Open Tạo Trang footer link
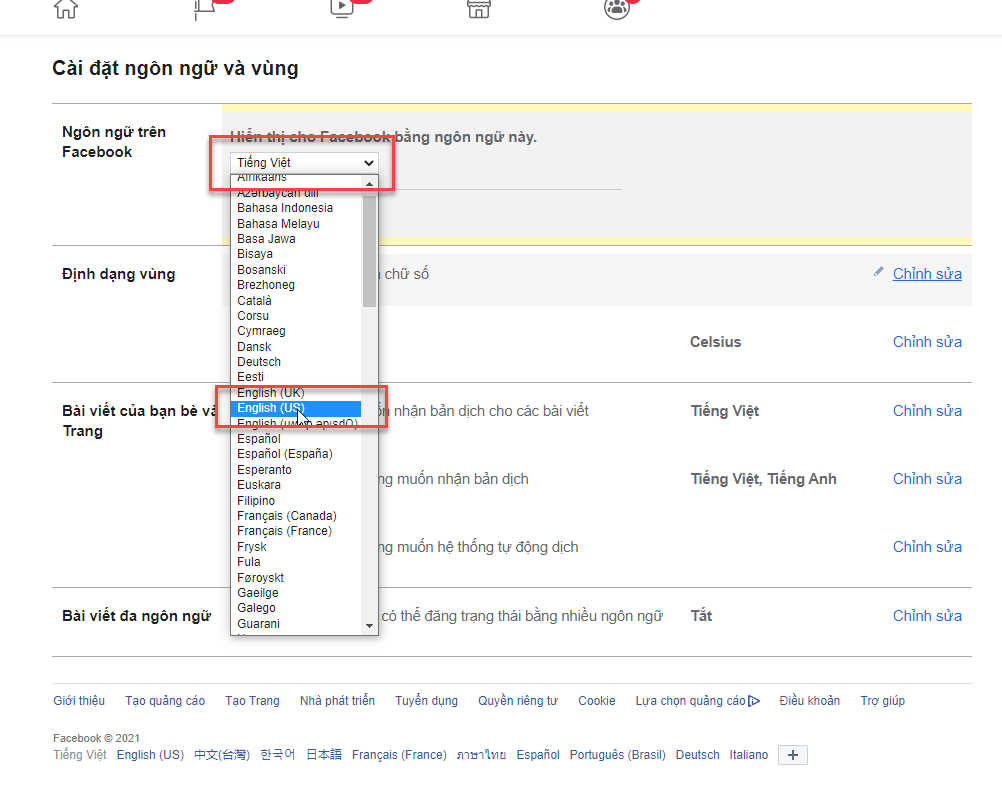The height and width of the screenshot is (794, 1002). coord(252,701)
